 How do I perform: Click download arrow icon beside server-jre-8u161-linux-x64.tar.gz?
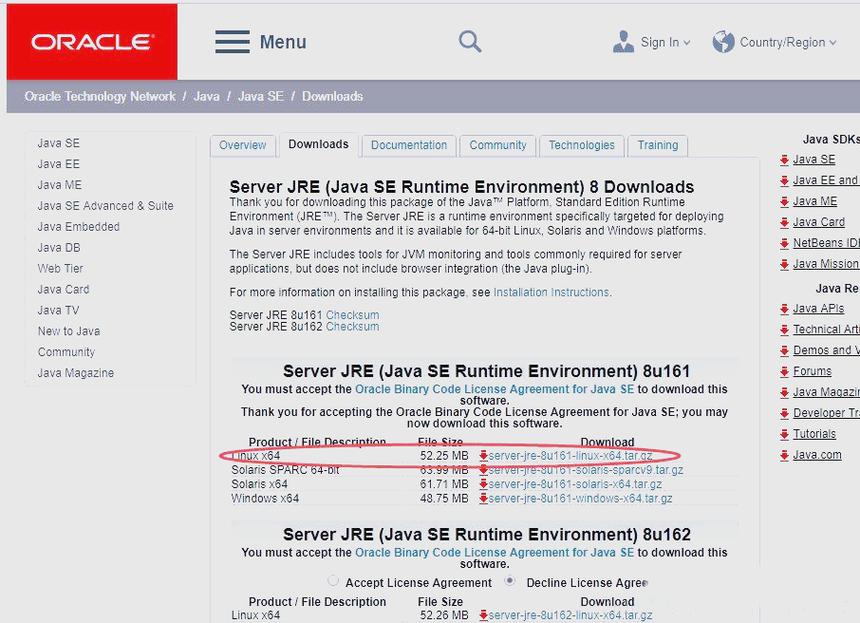click(483, 456)
